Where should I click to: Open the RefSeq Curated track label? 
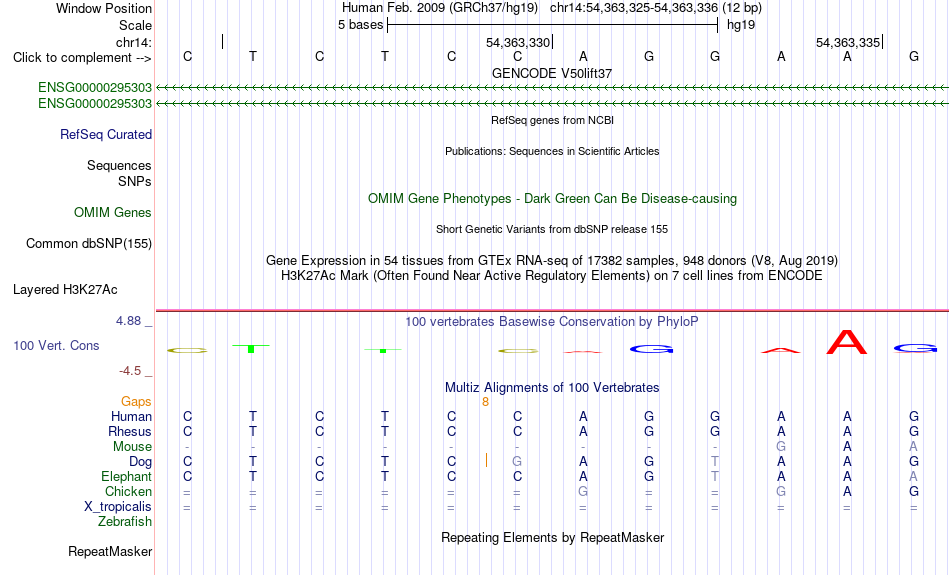(106, 135)
